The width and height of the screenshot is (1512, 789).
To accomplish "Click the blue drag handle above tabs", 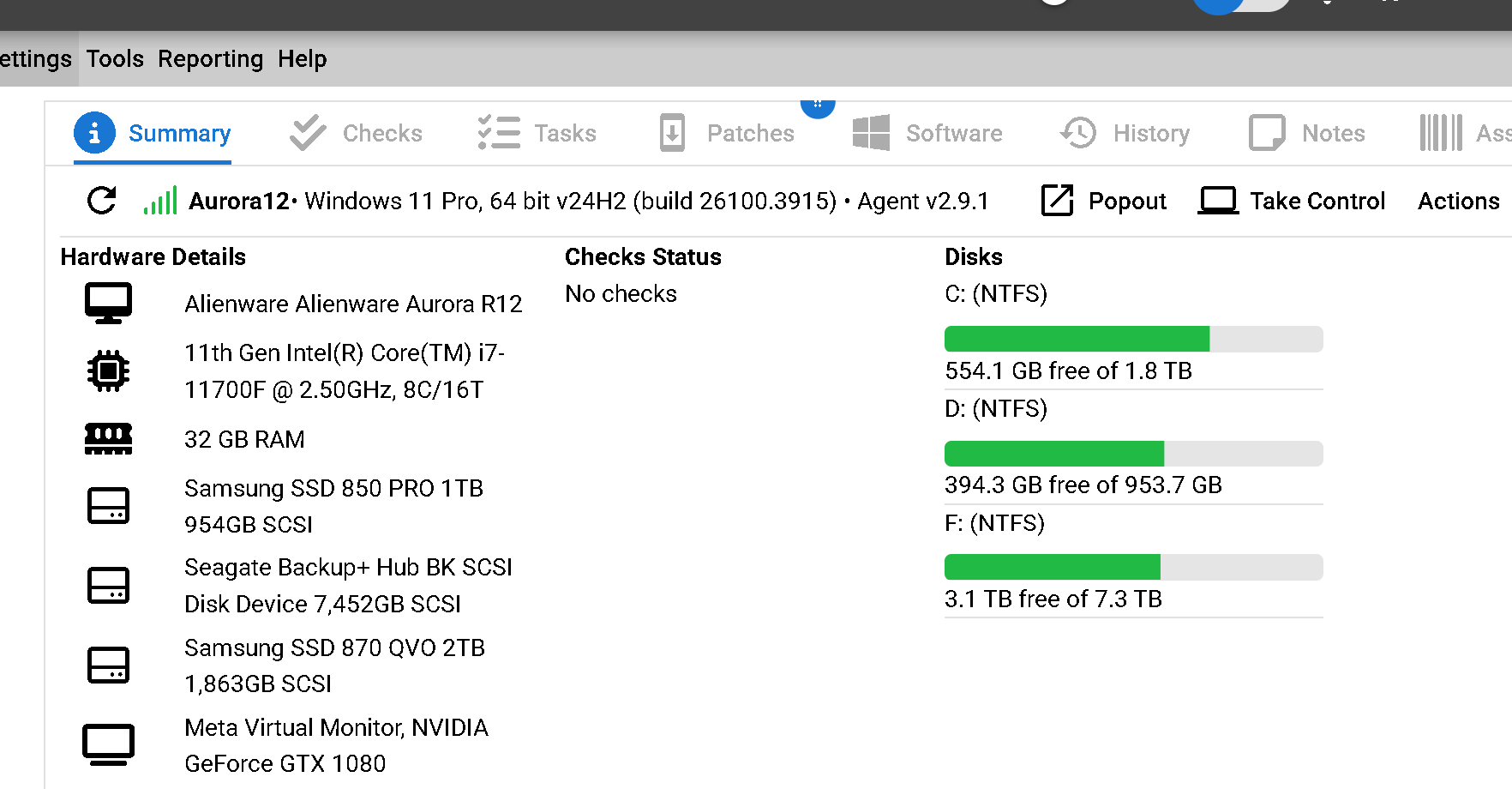I will coord(817,105).
